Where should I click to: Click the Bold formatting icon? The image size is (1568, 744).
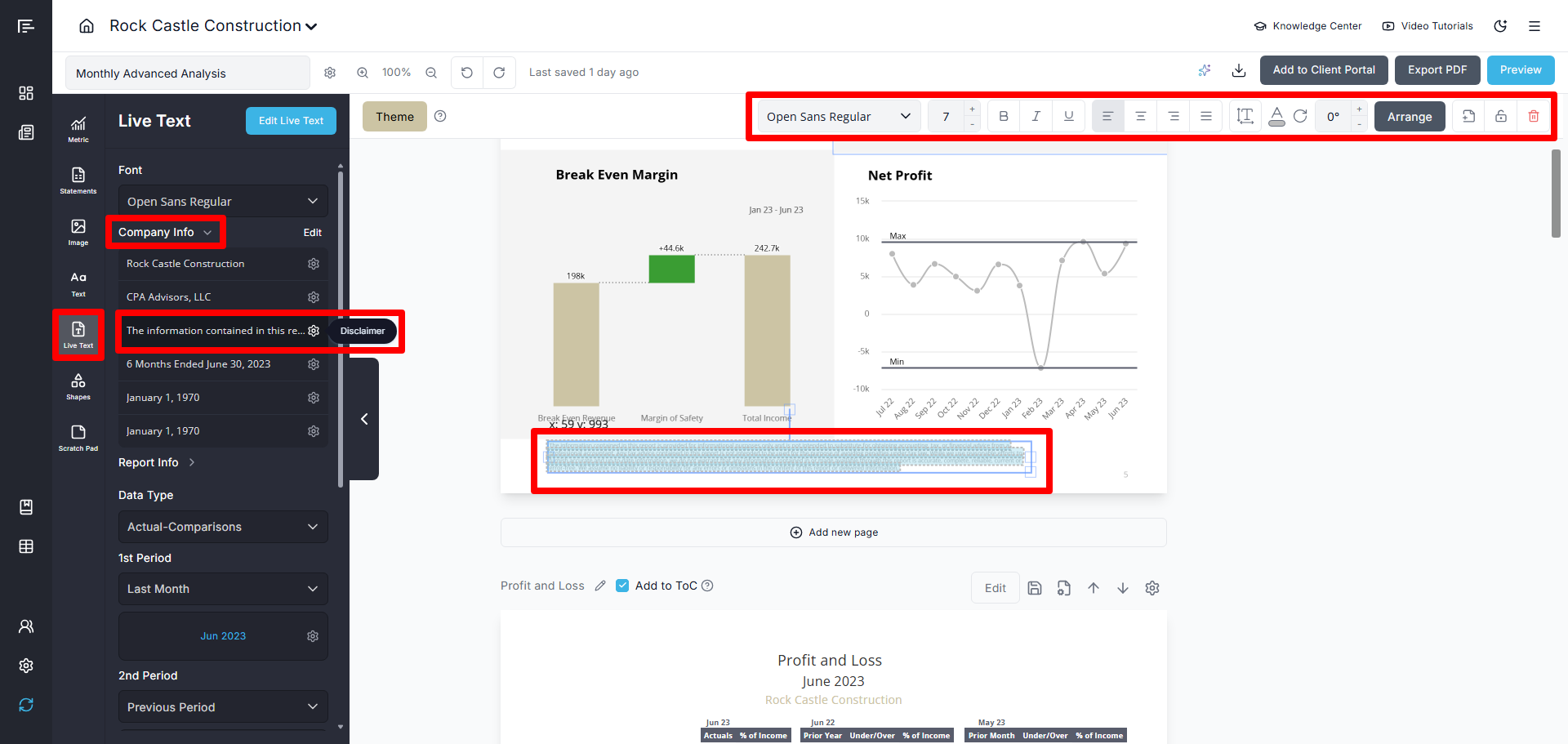pos(1004,117)
